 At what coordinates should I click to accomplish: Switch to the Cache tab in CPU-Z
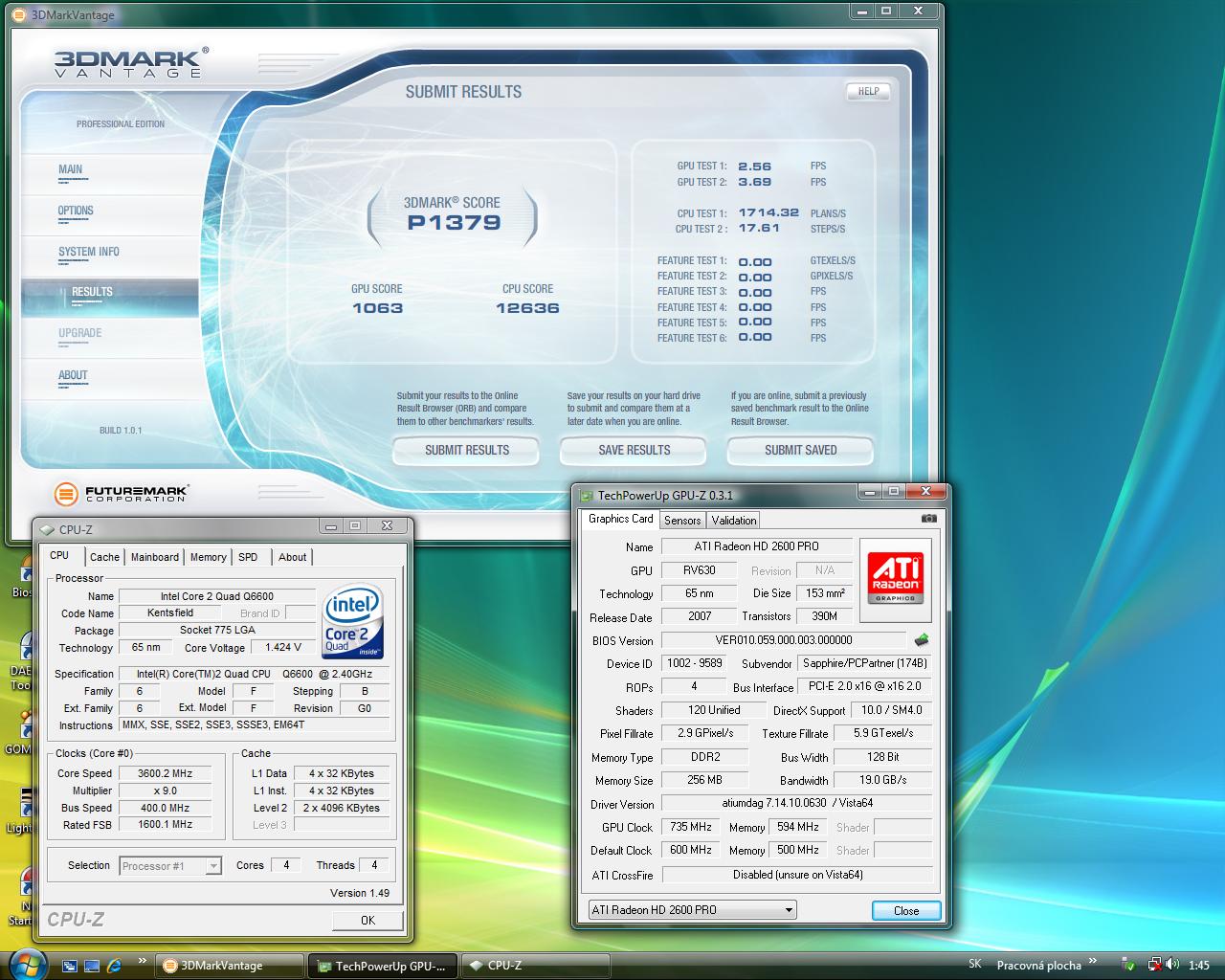coord(104,557)
